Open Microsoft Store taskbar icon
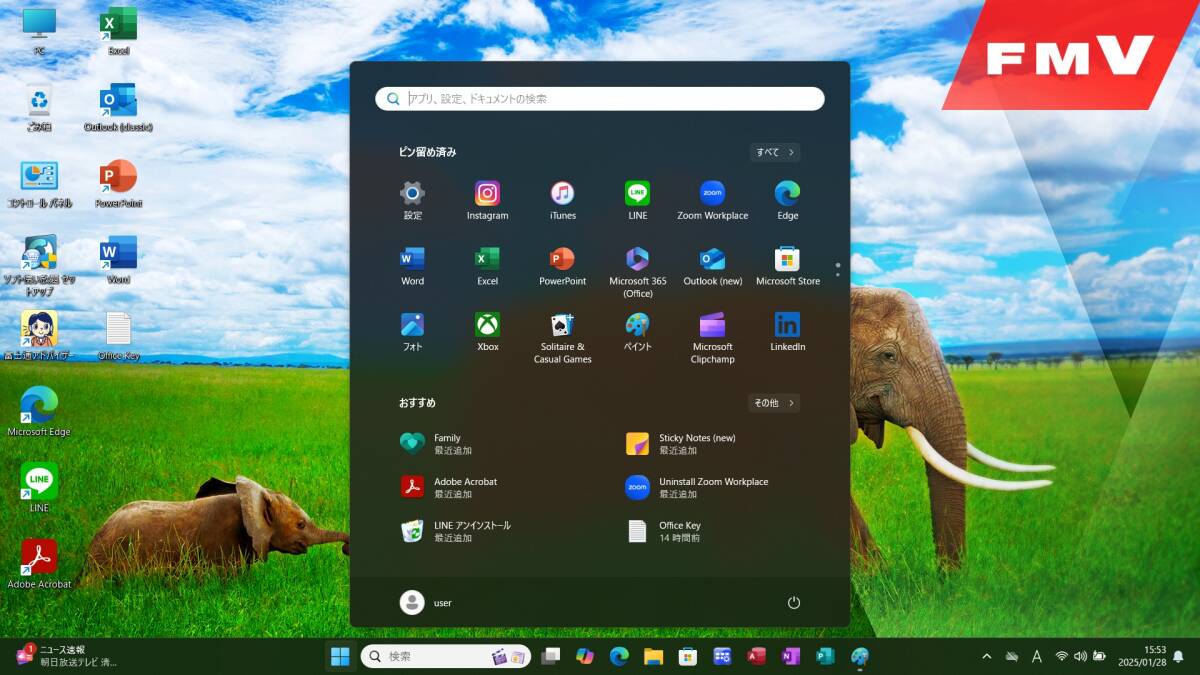The image size is (1200, 675). coord(688,656)
